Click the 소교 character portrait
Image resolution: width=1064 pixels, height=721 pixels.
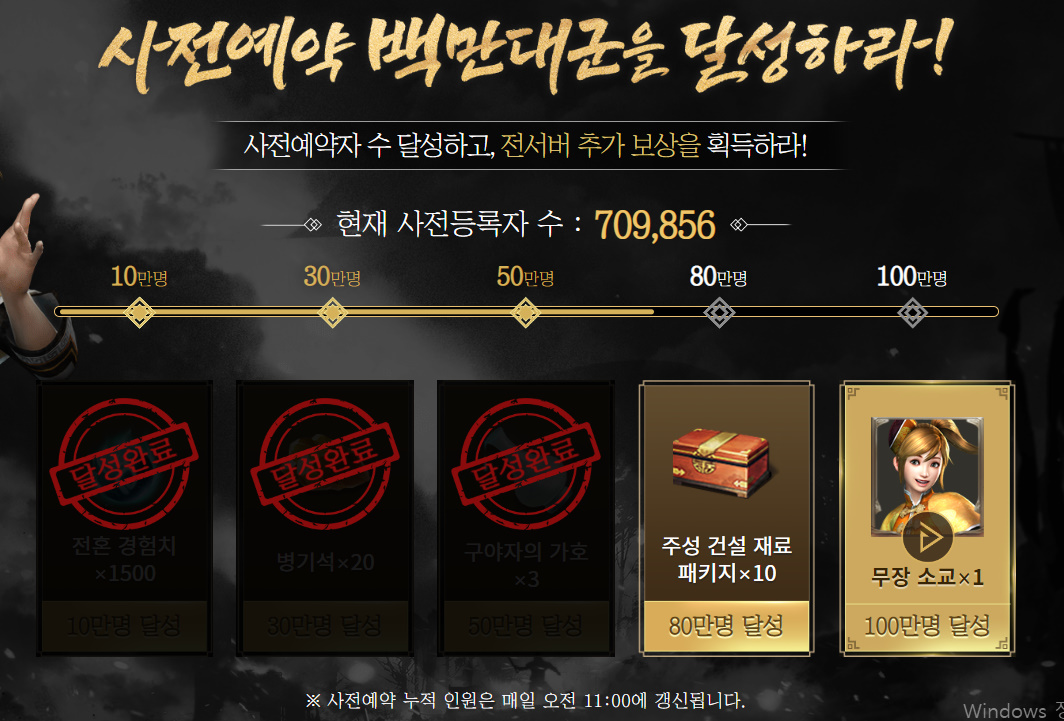pos(927,476)
